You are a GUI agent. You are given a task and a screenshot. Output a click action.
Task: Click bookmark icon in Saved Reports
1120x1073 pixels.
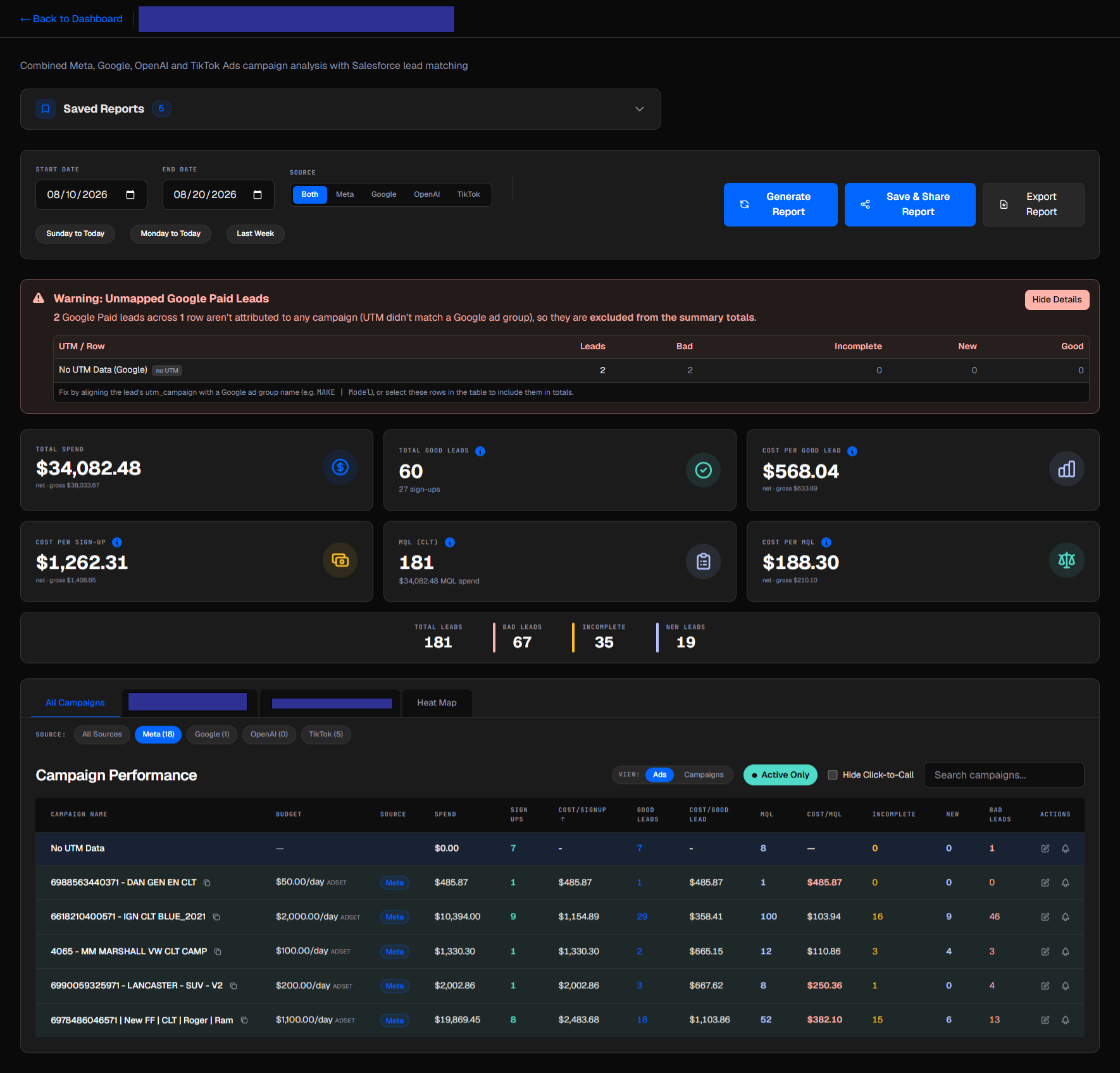(x=46, y=109)
